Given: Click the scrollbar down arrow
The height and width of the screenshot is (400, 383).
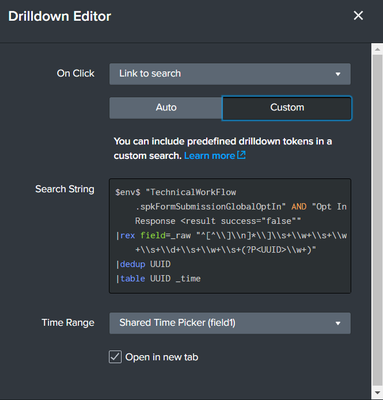Looking at the screenshot, I should pos(377,393).
